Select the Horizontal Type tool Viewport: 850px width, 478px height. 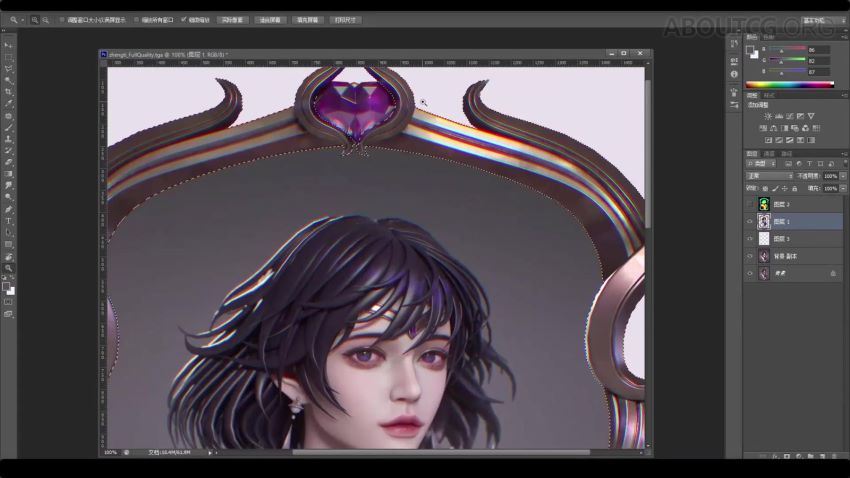[x=8, y=221]
